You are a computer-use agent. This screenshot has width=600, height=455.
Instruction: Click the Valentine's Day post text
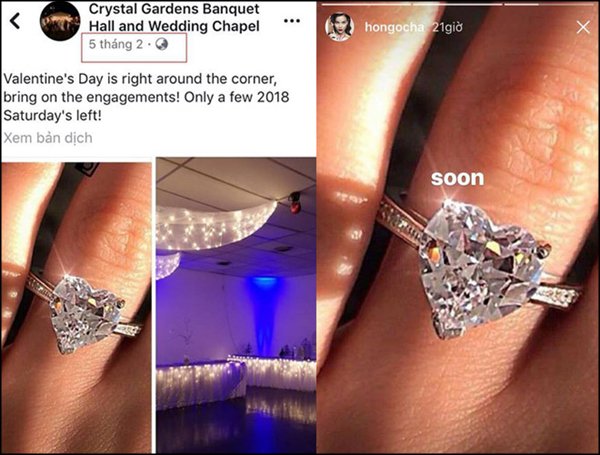[146, 97]
